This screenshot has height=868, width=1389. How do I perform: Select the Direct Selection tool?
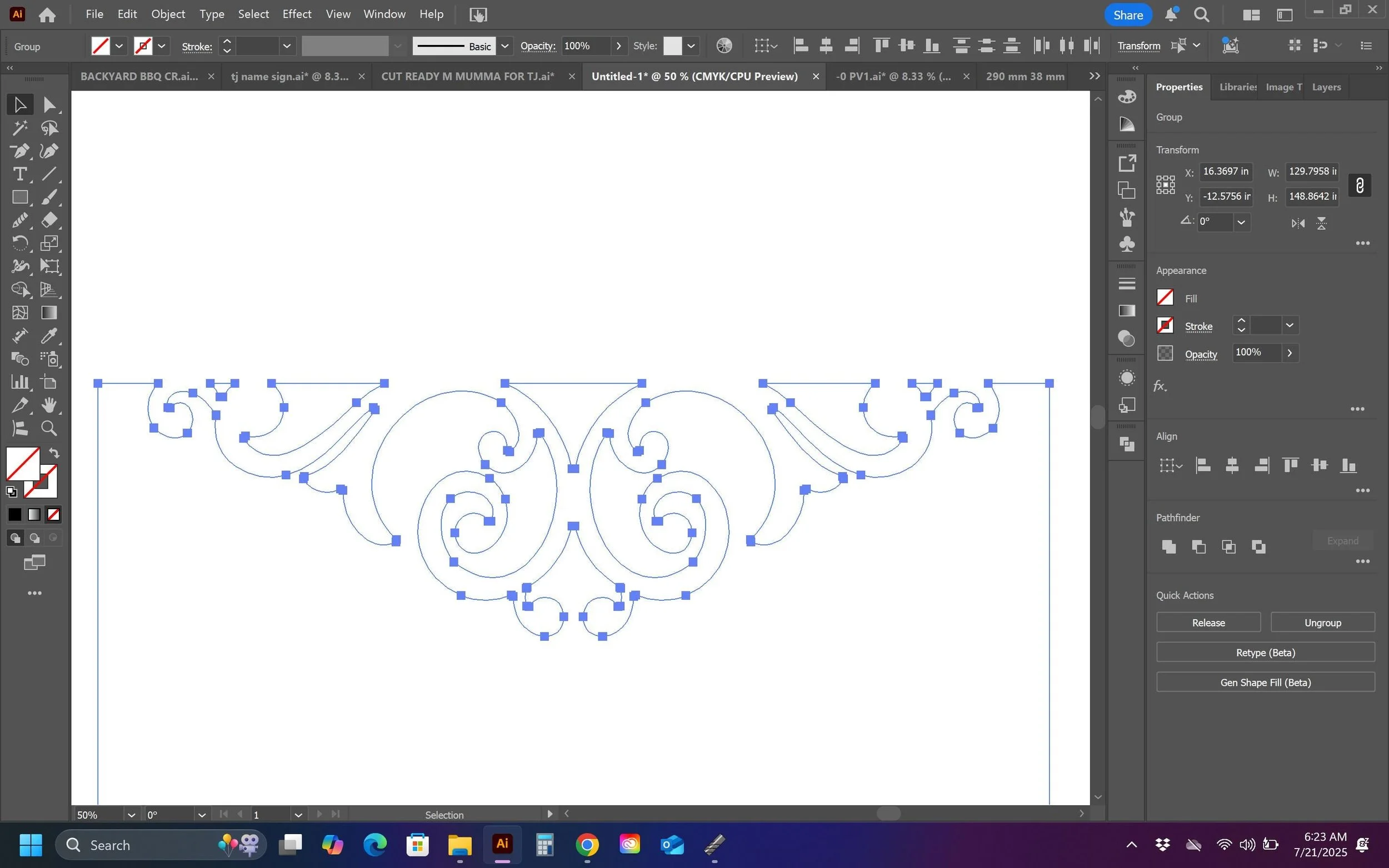49,104
